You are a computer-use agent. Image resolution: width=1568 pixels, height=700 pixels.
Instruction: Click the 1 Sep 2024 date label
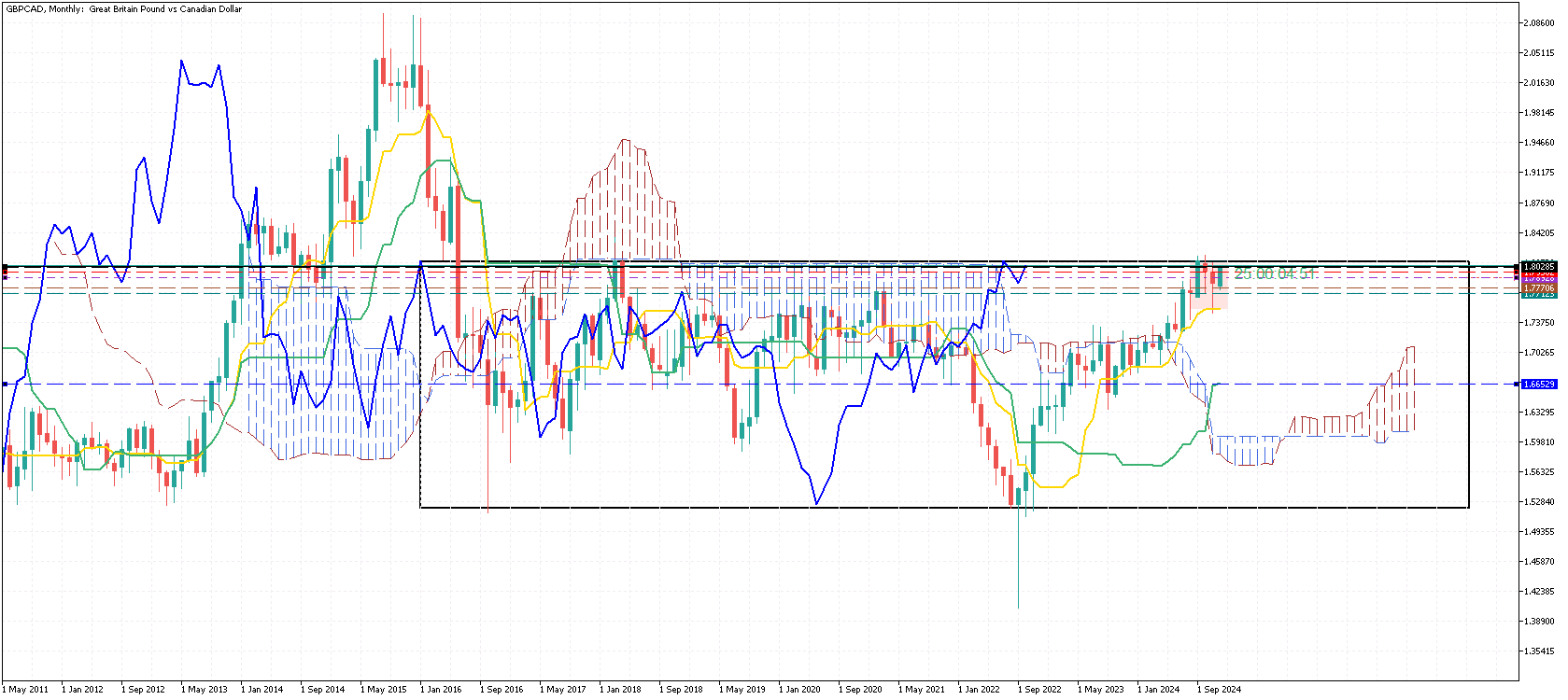pyautogui.click(x=1220, y=690)
